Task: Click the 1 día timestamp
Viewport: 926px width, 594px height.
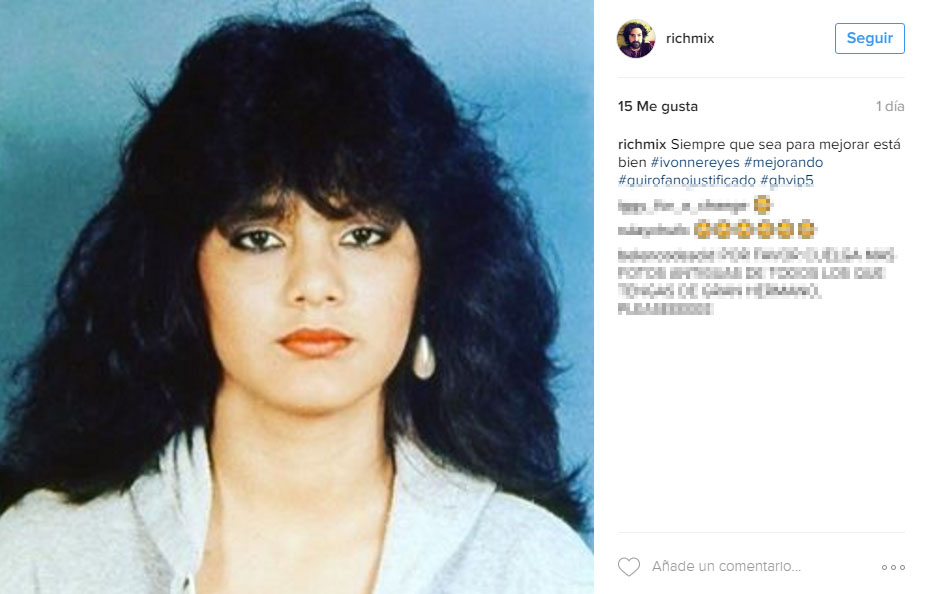Action: tap(890, 106)
